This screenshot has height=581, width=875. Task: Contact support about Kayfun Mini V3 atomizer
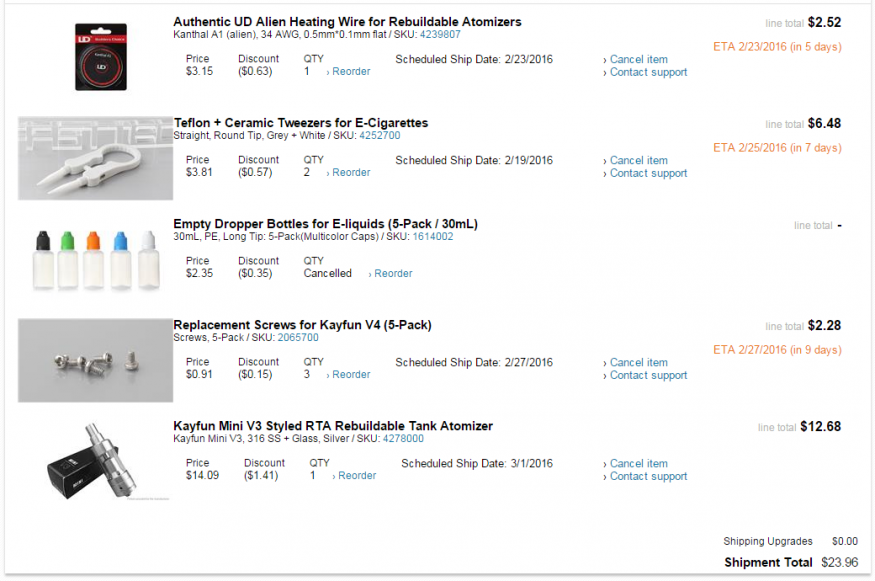(648, 476)
